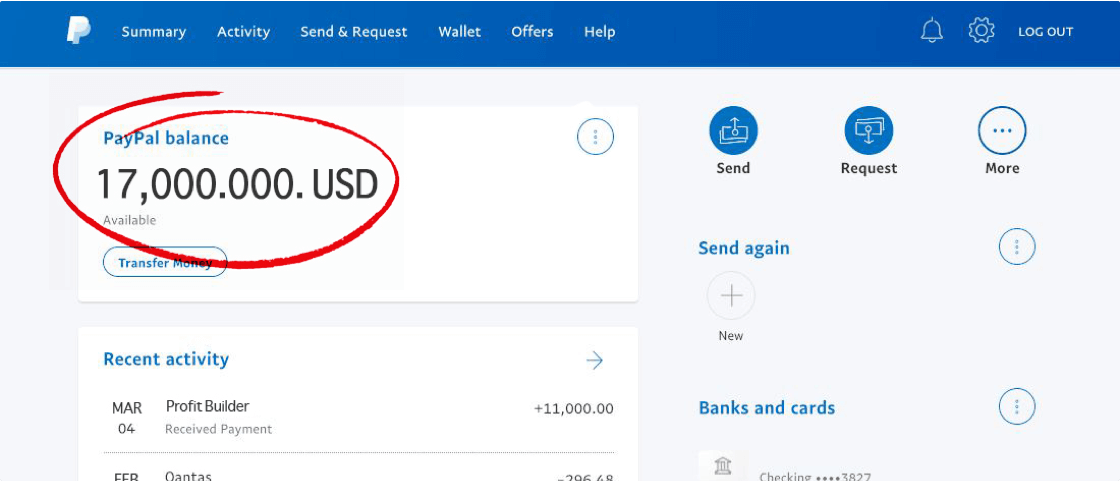The height and width of the screenshot is (482, 1120).
Task: Open PayPal balance options menu
Action: [595, 136]
